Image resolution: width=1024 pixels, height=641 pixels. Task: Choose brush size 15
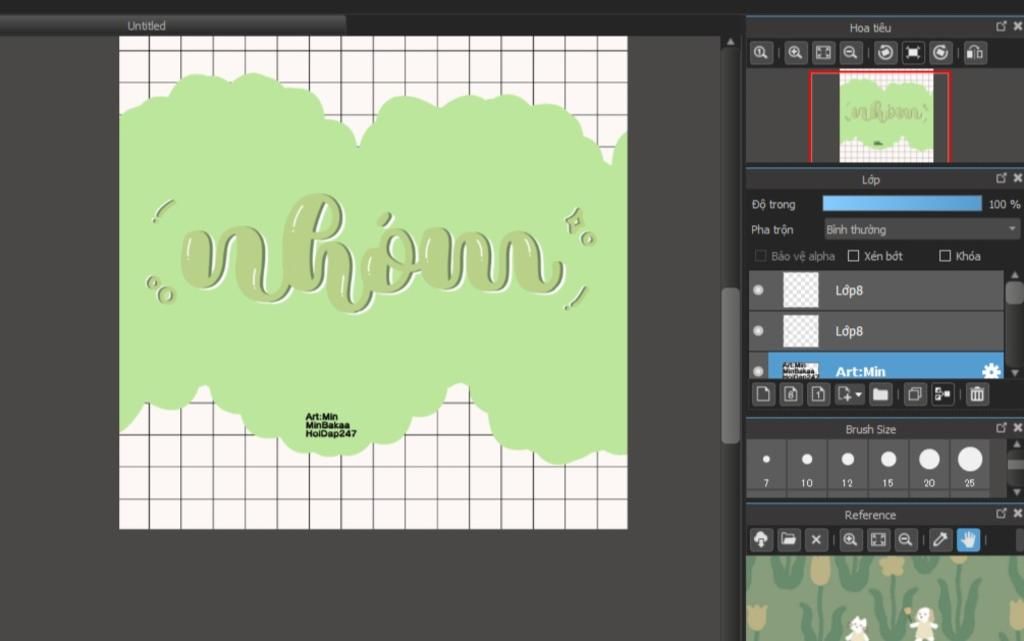[888, 465]
